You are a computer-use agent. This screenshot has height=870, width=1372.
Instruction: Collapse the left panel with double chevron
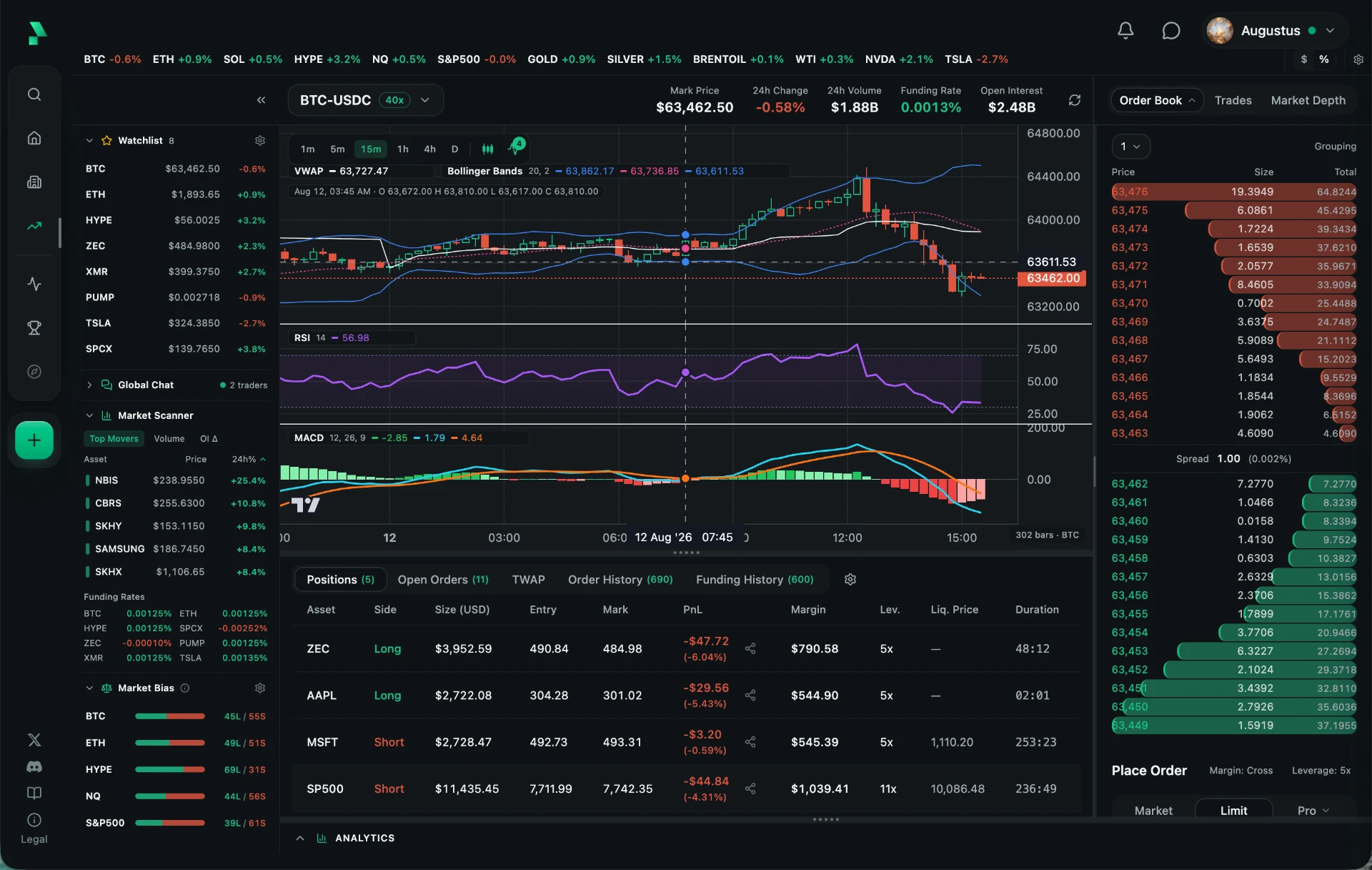click(x=262, y=100)
